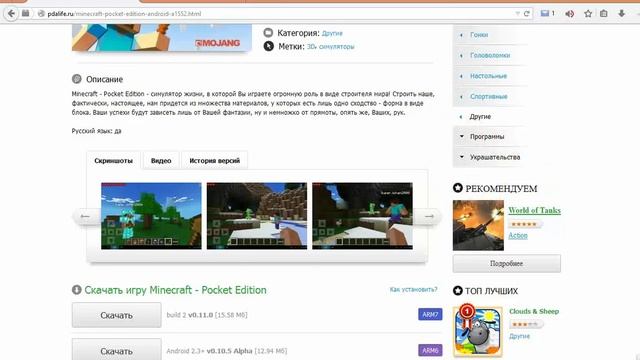Click the Minecraft Mojang banner image
Image resolution: width=640 pixels, height=360 pixels.
coord(162,38)
